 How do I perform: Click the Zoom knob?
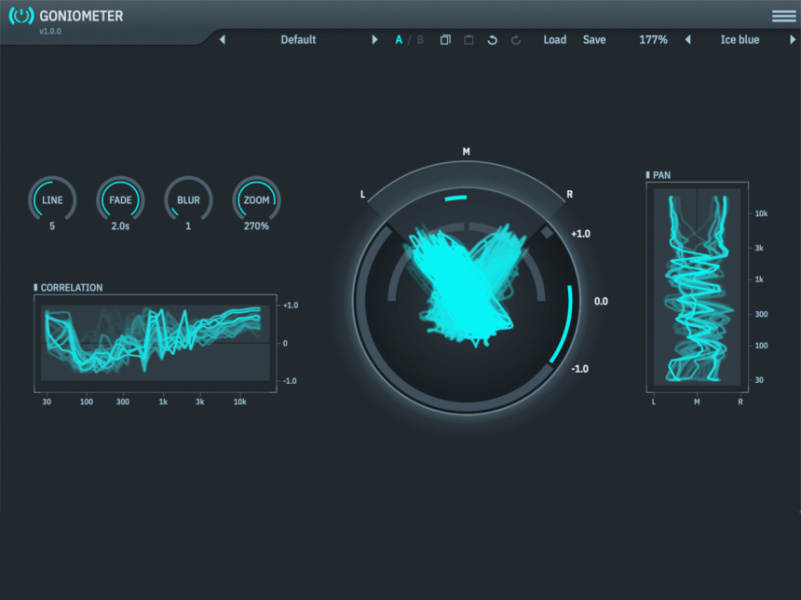pos(257,200)
